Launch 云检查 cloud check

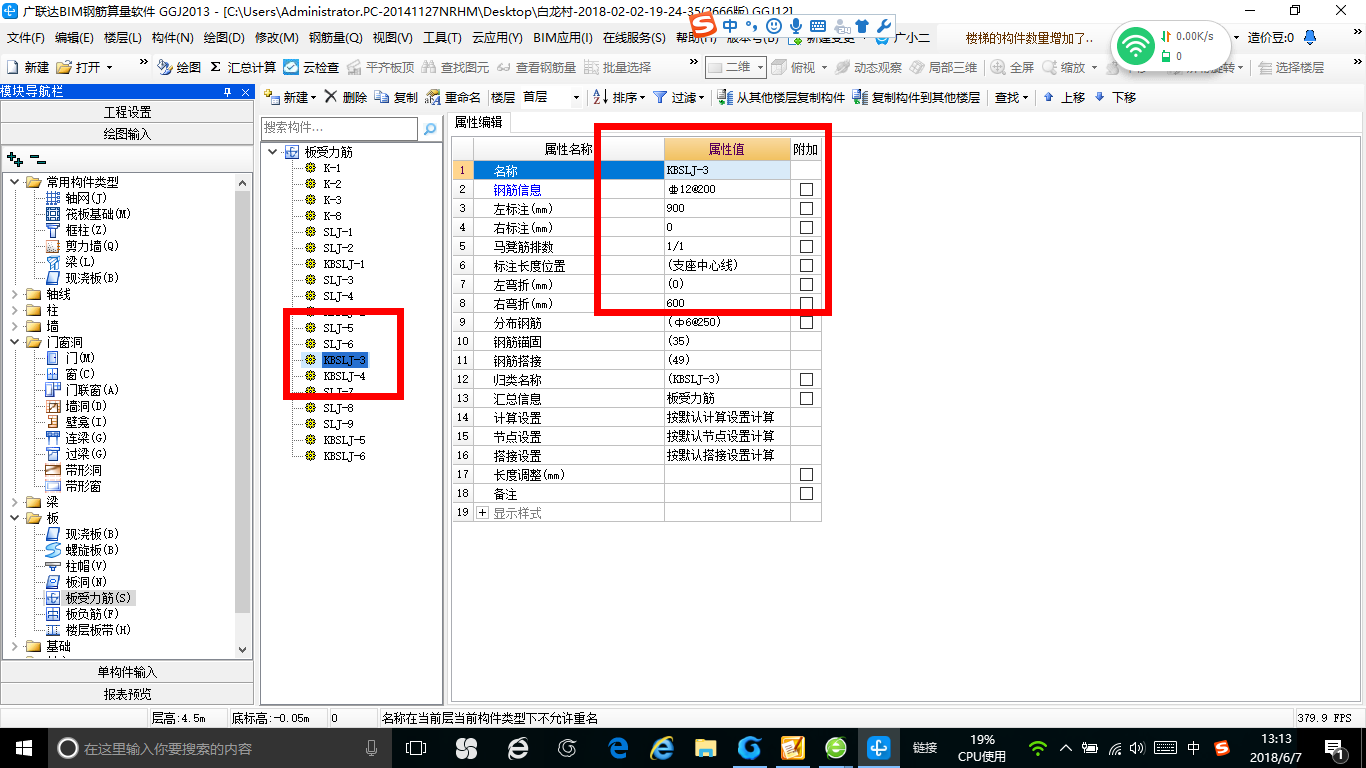pyautogui.click(x=311, y=67)
